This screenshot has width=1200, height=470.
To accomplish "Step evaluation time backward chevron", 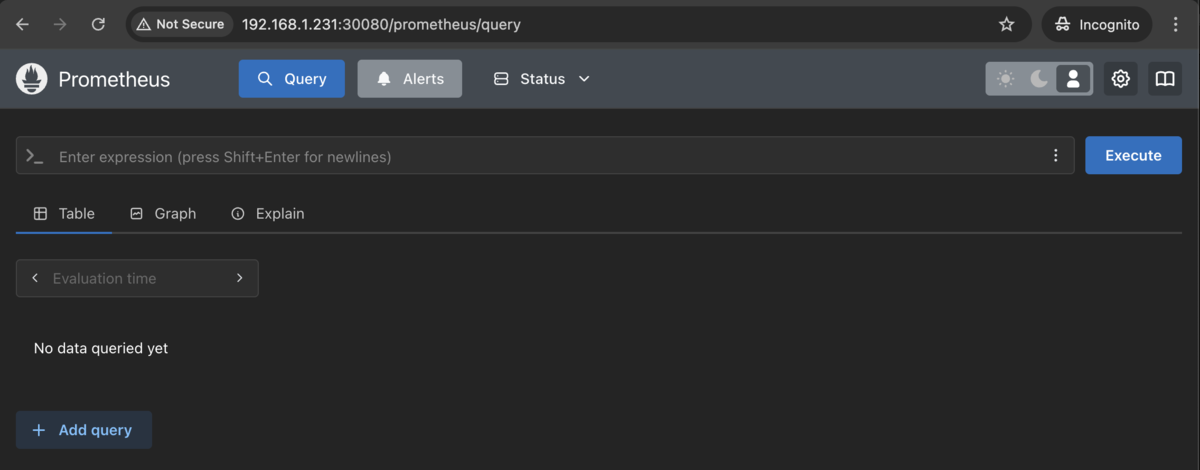I will pyautogui.click(x=35, y=278).
